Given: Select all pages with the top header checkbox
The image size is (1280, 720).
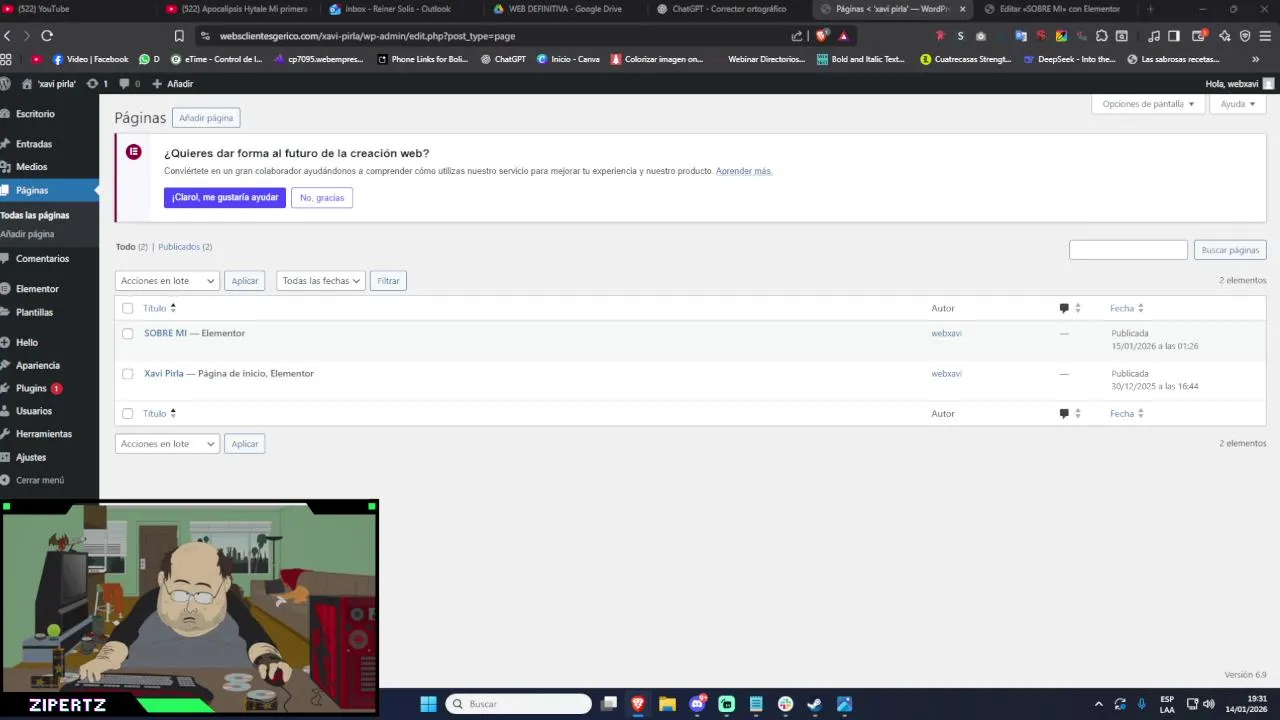Looking at the screenshot, I should coord(127,308).
